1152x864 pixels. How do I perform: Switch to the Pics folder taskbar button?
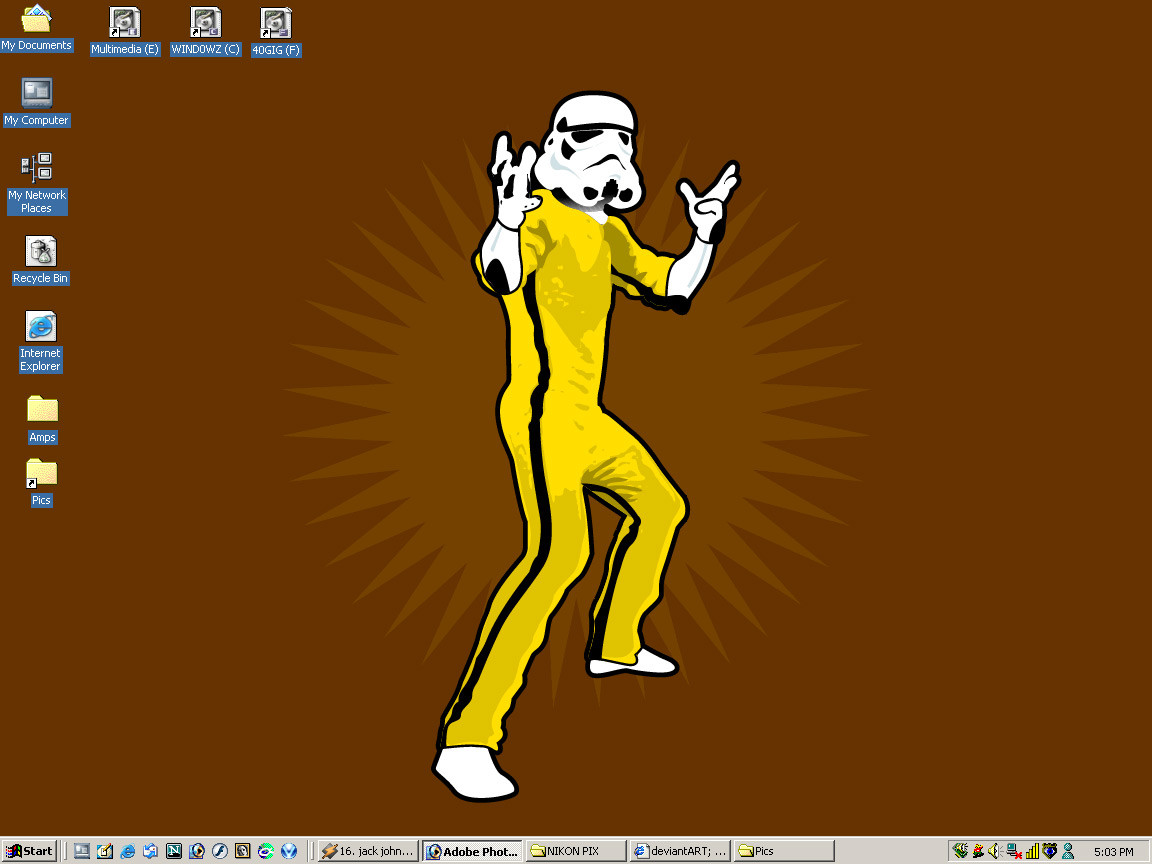(784, 851)
